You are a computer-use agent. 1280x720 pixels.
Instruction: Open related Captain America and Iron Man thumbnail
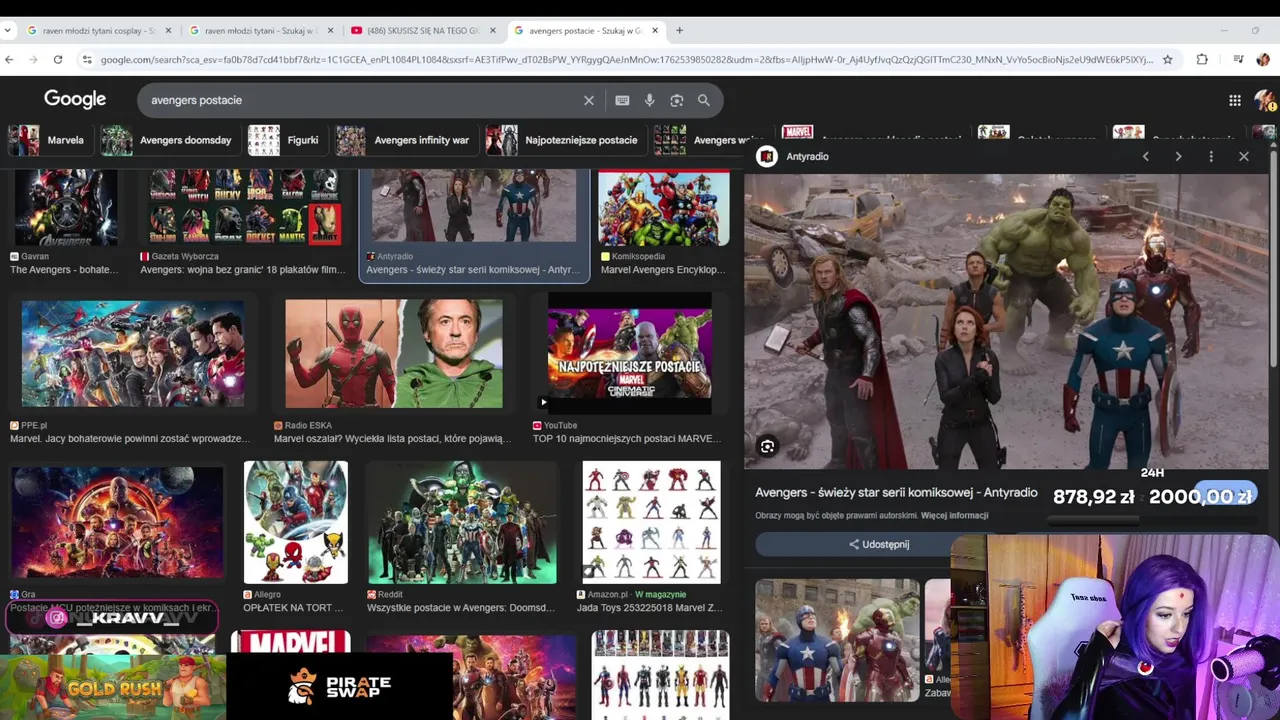[x=837, y=640]
